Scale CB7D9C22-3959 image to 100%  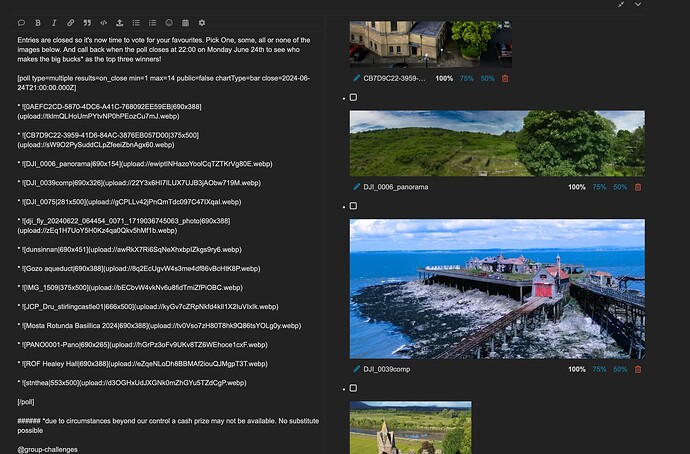[444, 78]
